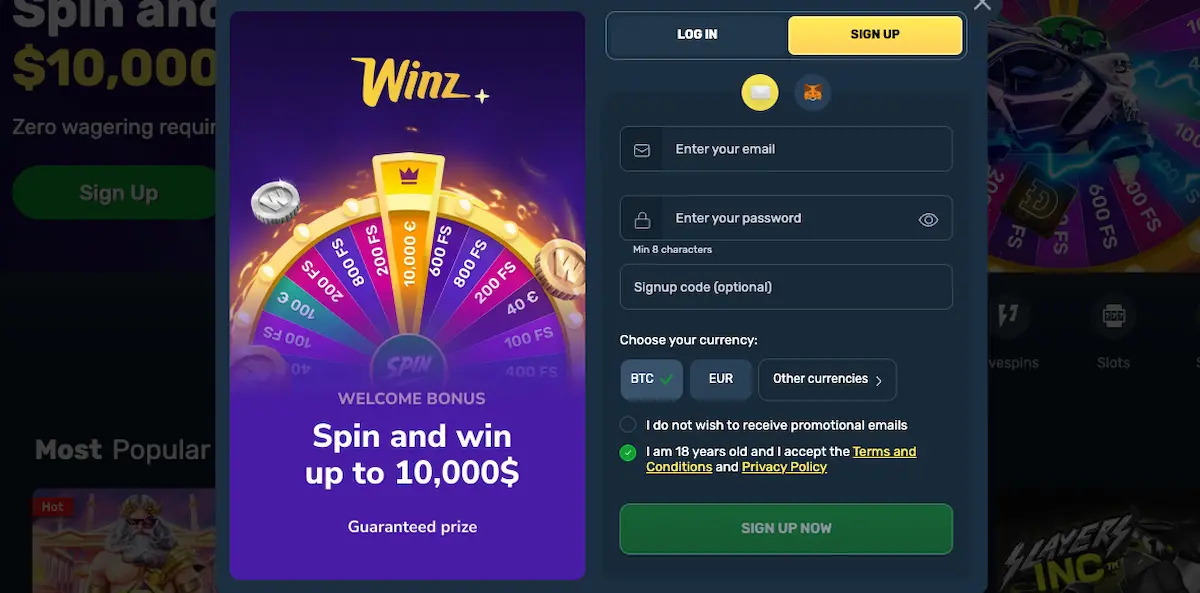
Task: Enable opting out of promotional emails
Action: pos(628,424)
